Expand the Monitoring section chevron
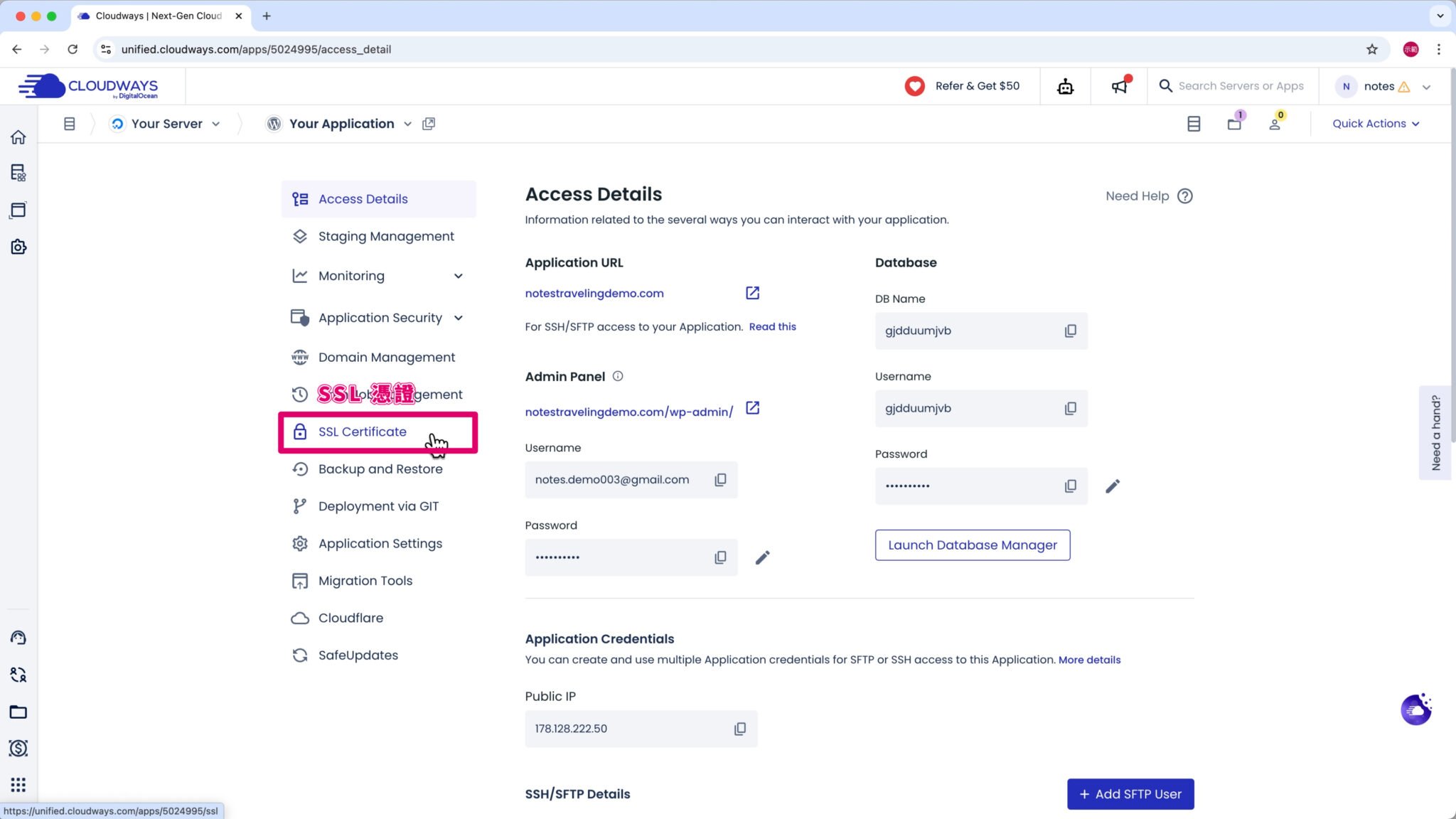Image resolution: width=1456 pixels, height=819 pixels. (459, 275)
